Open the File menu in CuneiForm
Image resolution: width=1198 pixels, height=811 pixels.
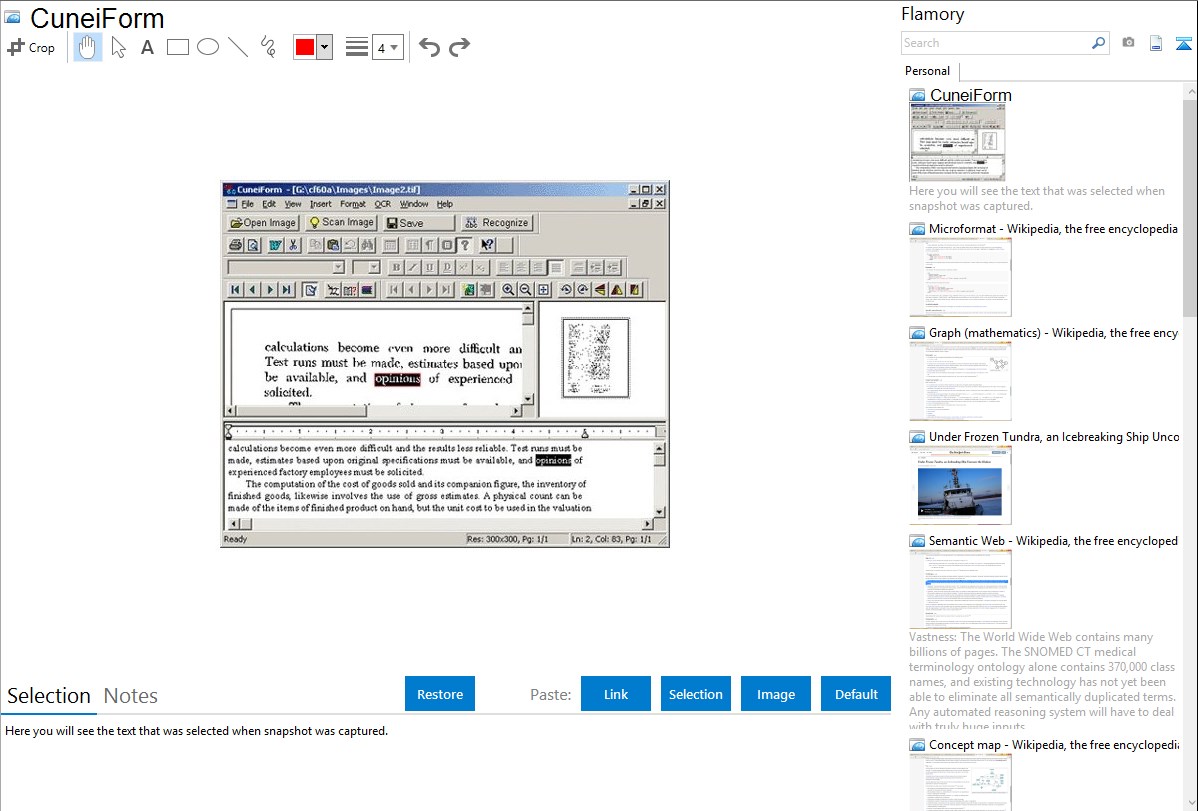point(248,204)
